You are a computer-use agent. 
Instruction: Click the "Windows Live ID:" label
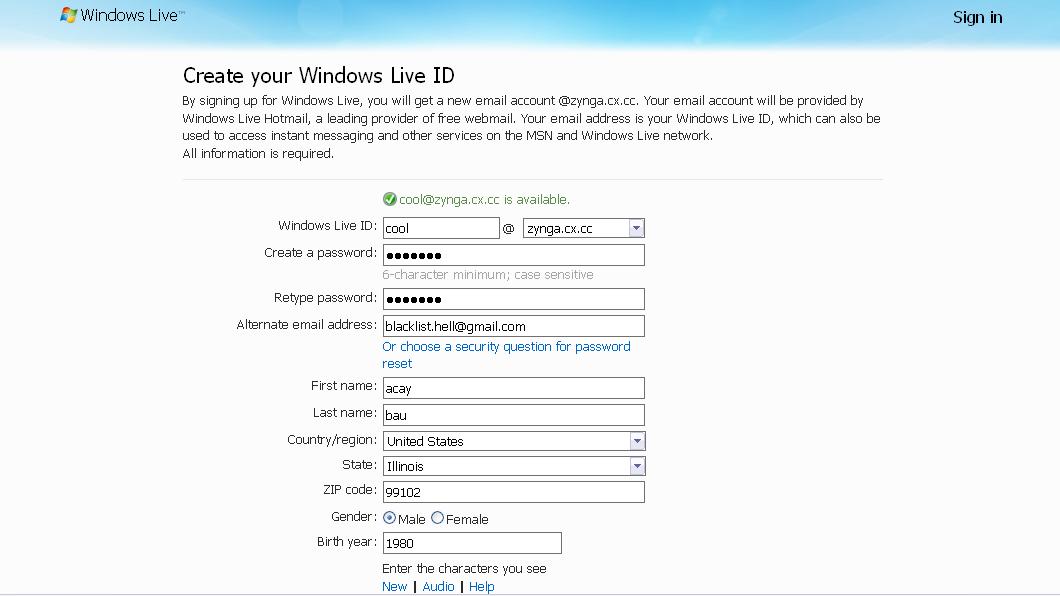click(x=327, y=226)
